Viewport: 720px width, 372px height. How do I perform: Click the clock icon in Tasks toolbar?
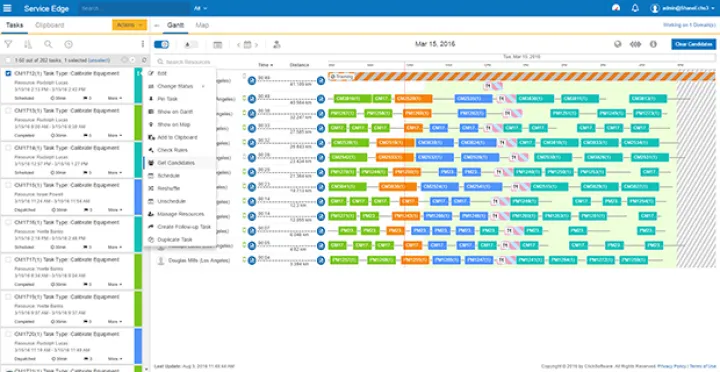pyautogui.click(x=68, y=44)
